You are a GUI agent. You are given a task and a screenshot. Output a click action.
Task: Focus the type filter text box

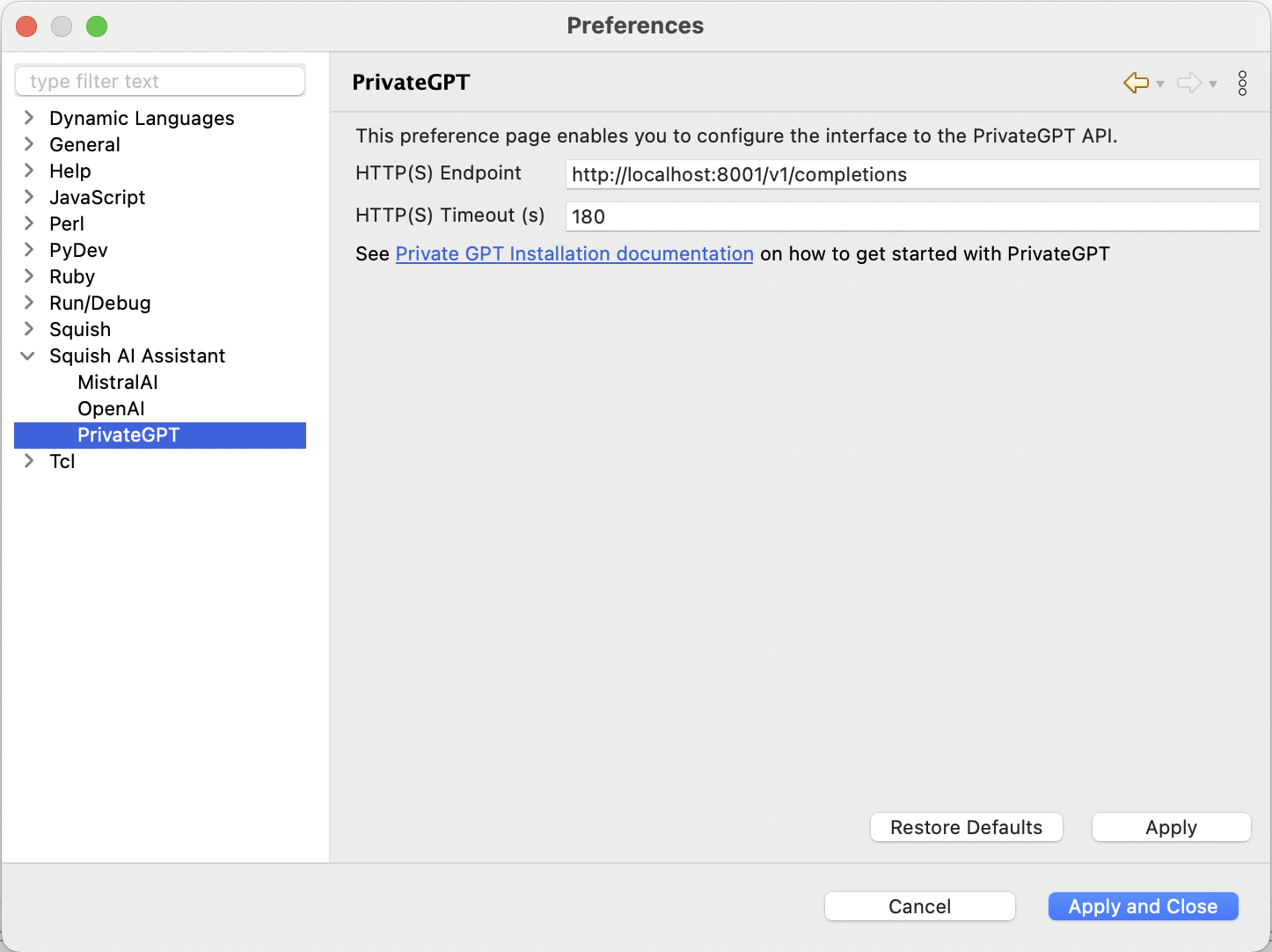click(x=160, y=81)
